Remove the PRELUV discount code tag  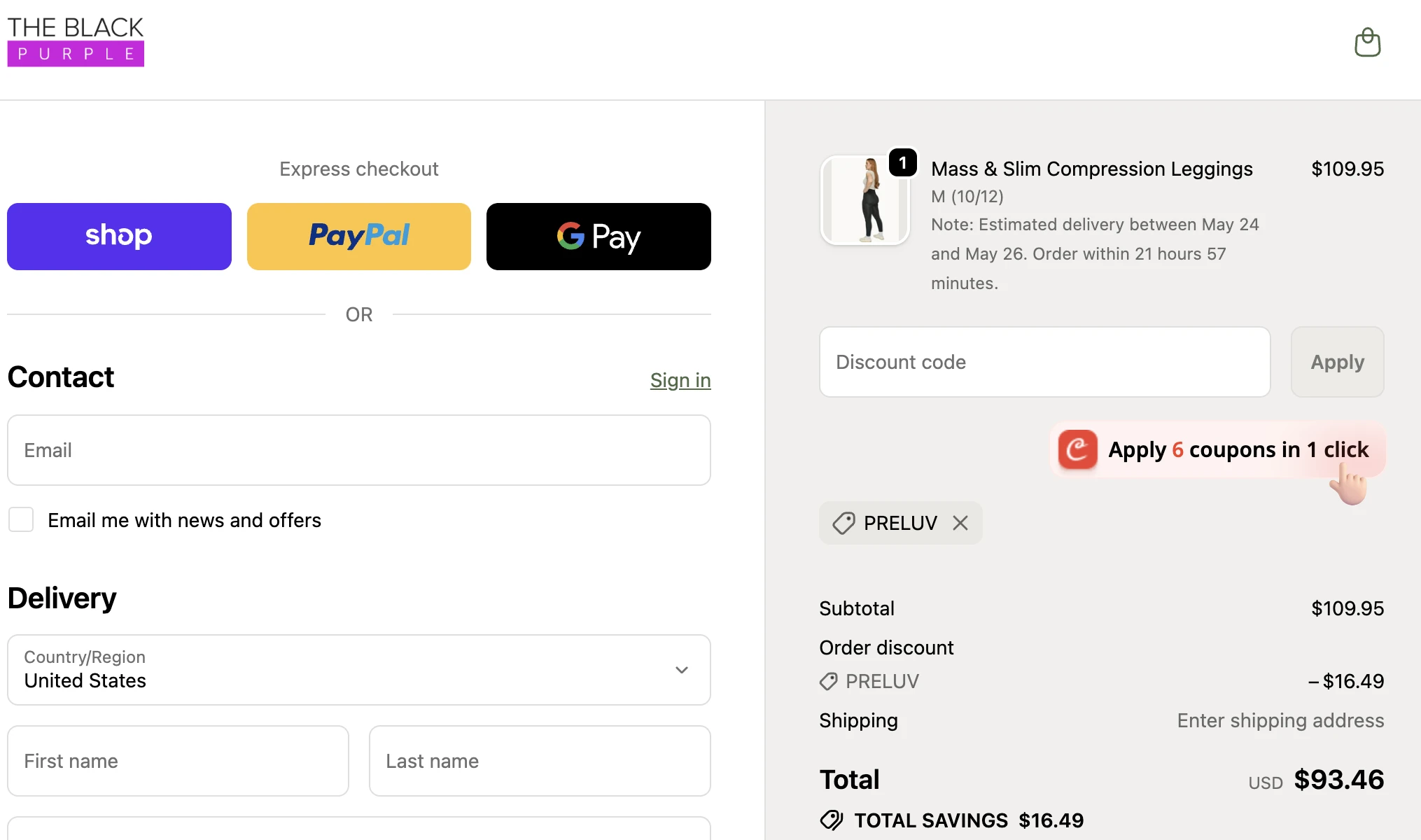click(960, 523)
